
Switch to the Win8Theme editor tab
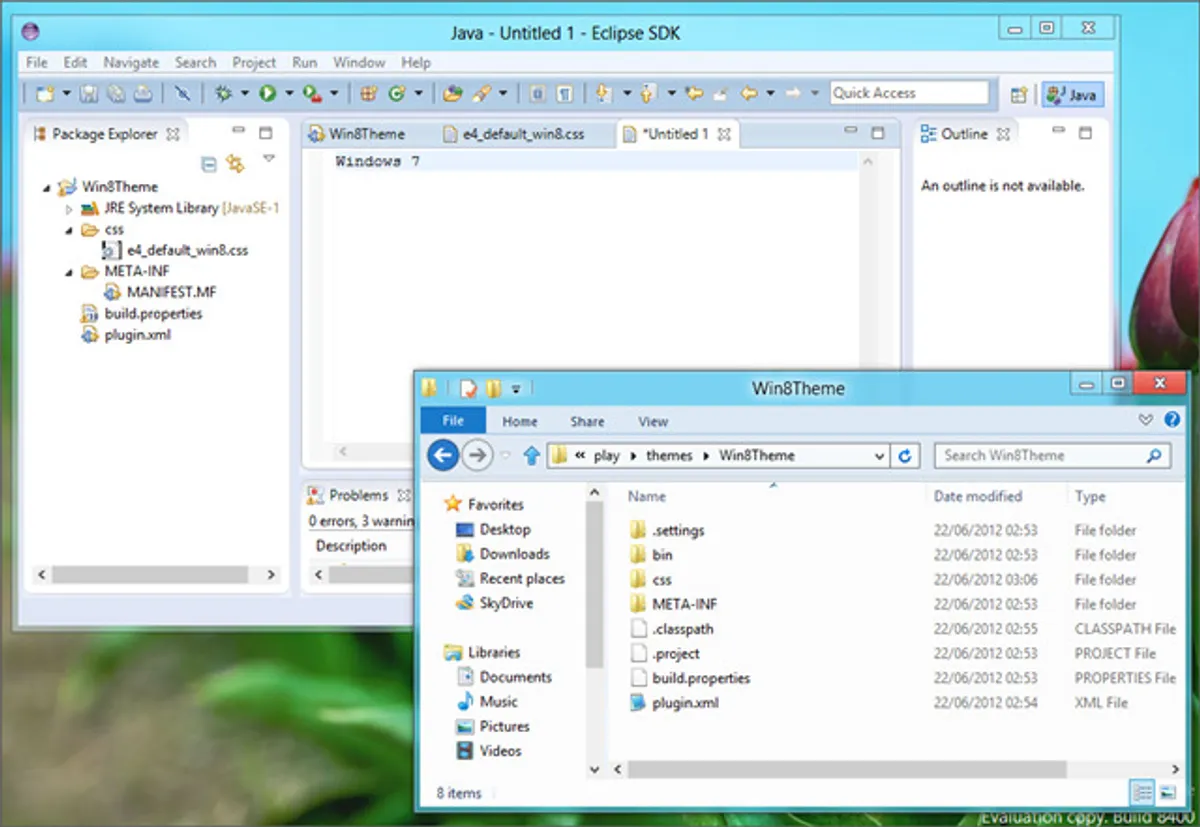[x=356, y=134]
